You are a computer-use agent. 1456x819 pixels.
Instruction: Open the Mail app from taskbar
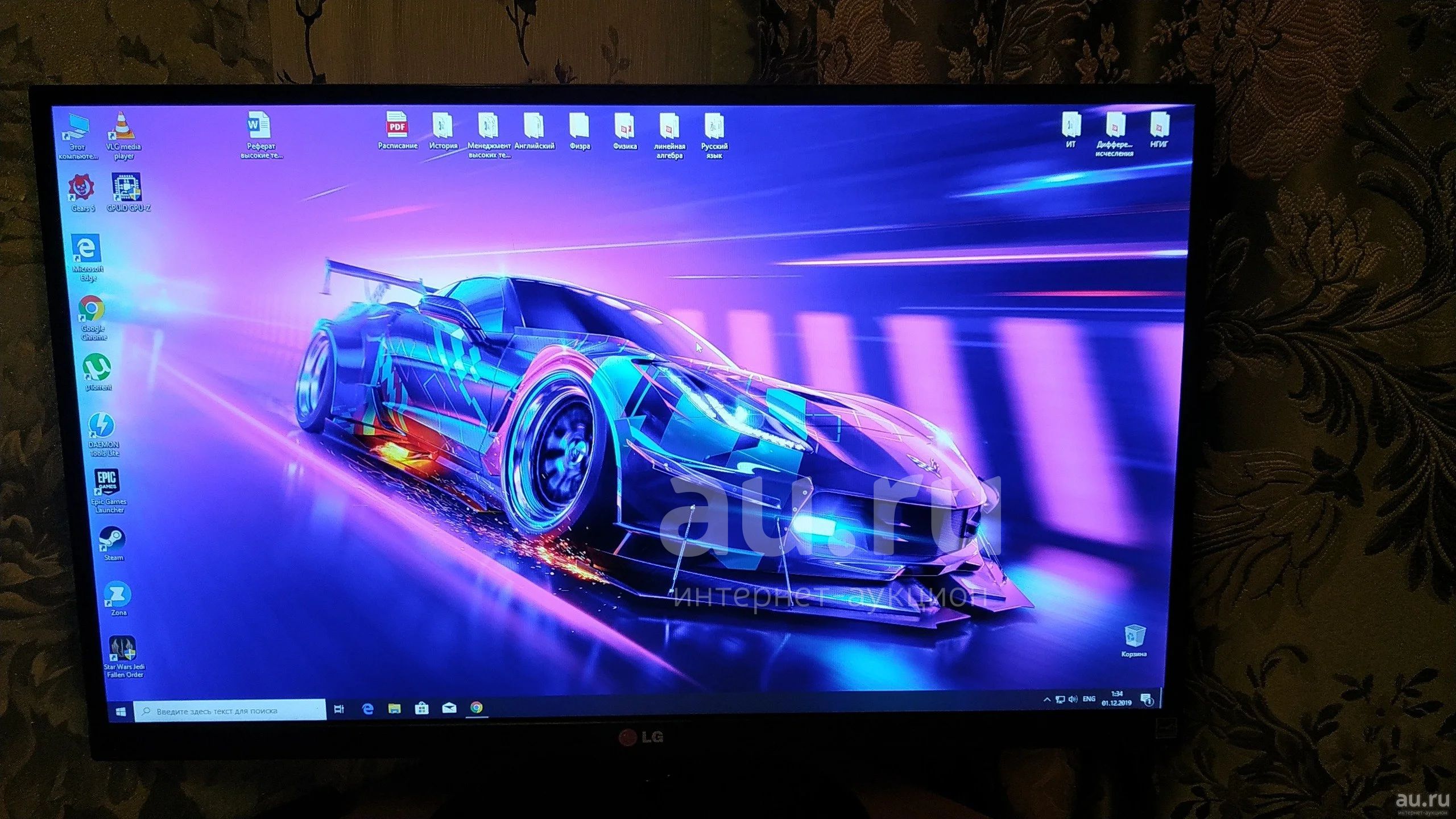[449, 708]
